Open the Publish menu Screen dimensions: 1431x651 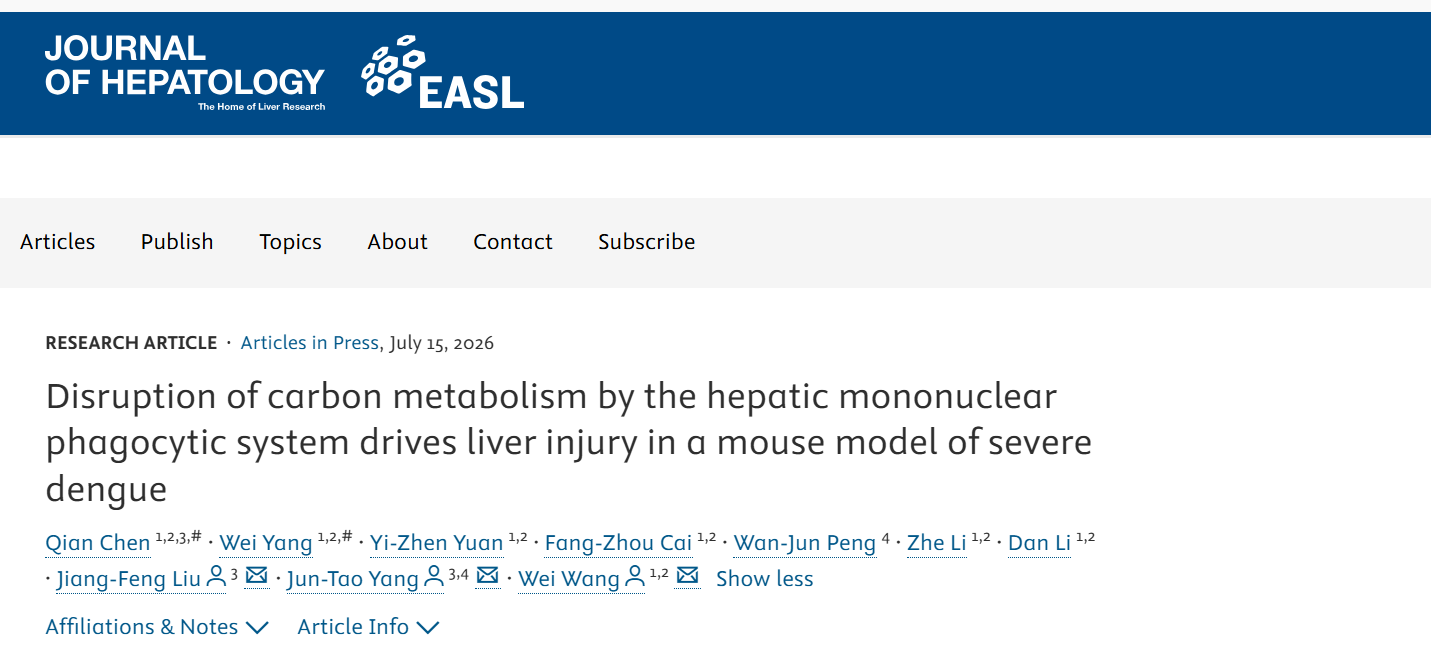pyautogui.click(x=177, y=242)
